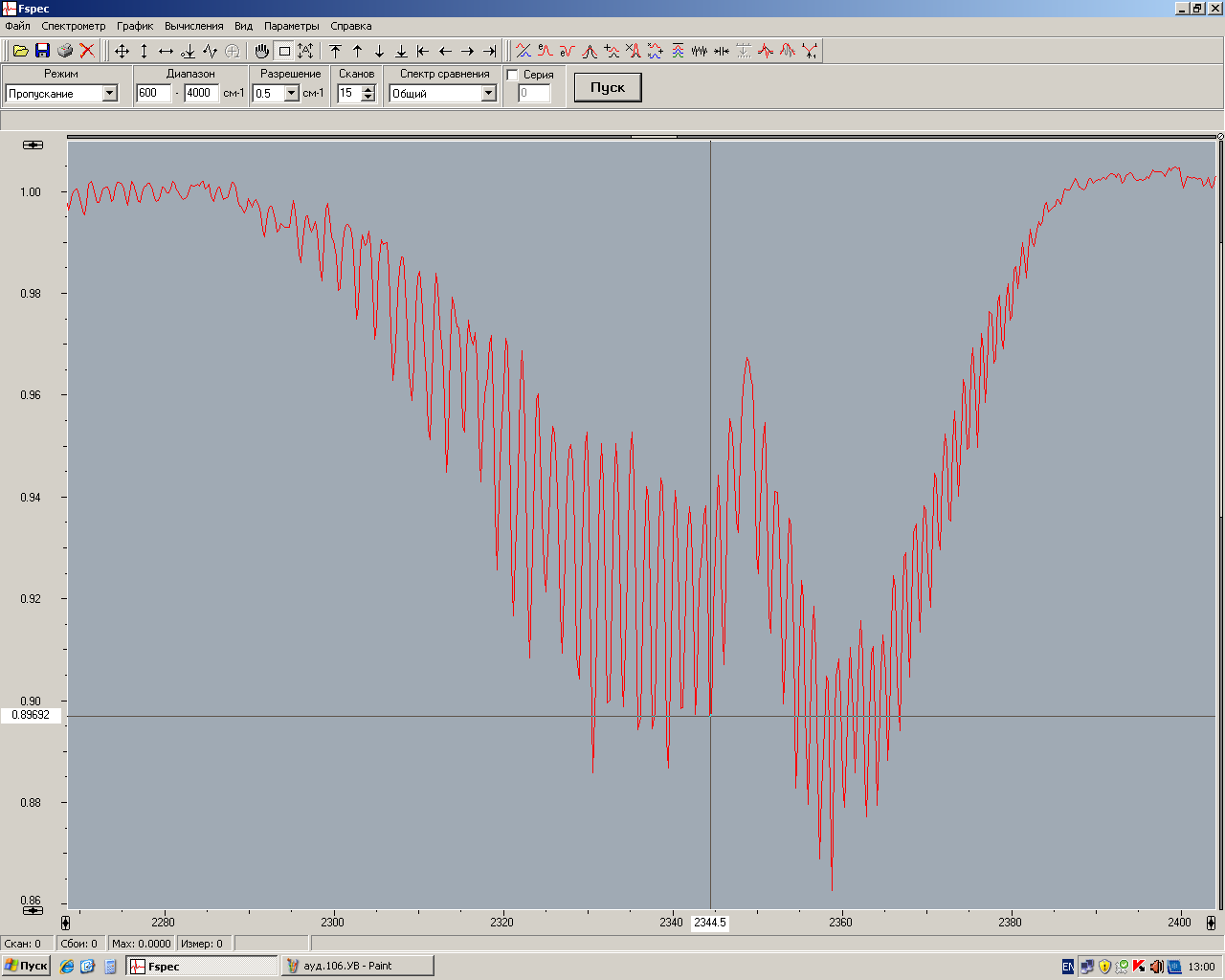
Task: Click the bottom vertical axis scale handle
Action: point(33,910)
